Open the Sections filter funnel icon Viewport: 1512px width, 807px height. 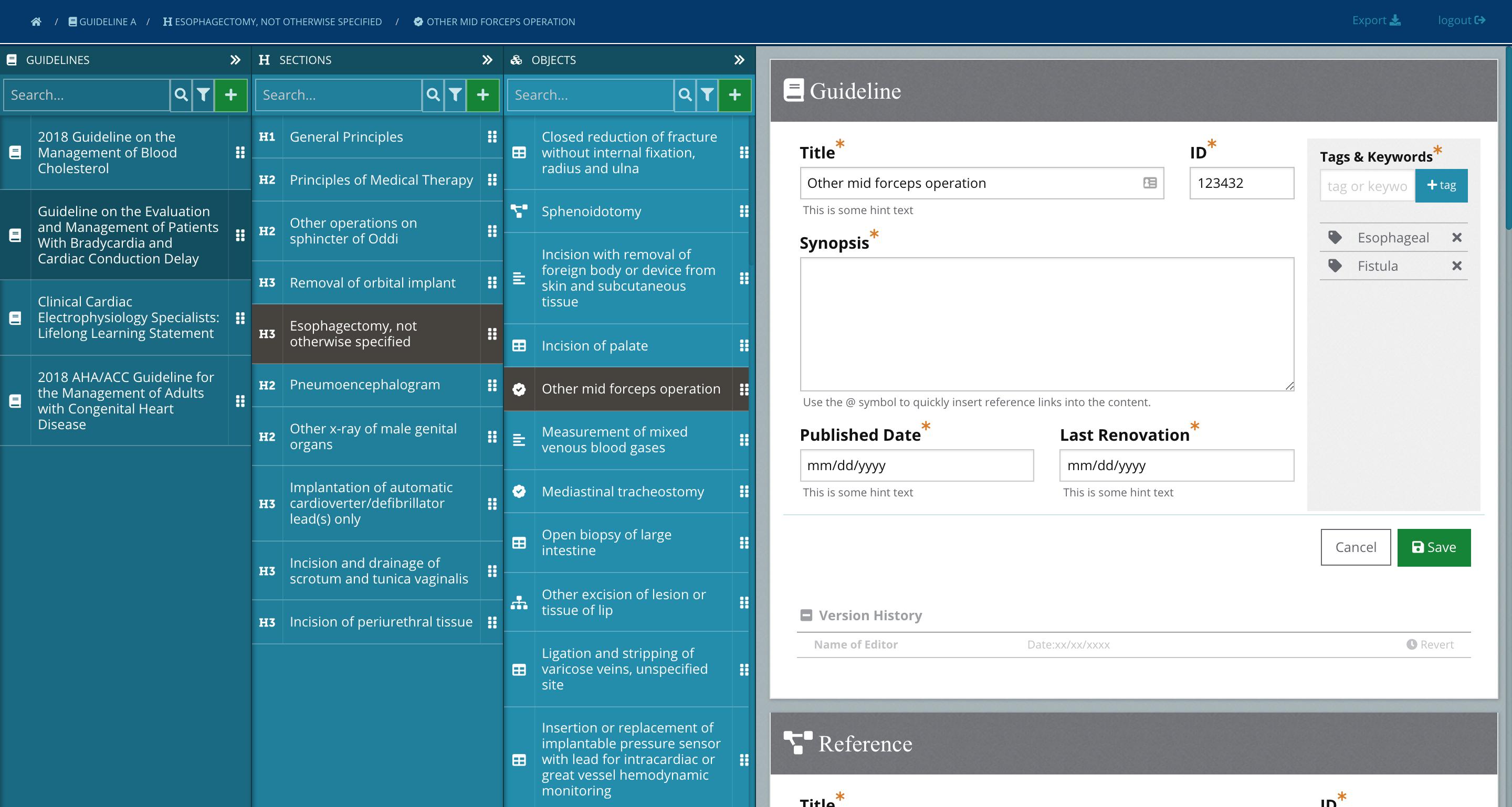tap(455, 95)
